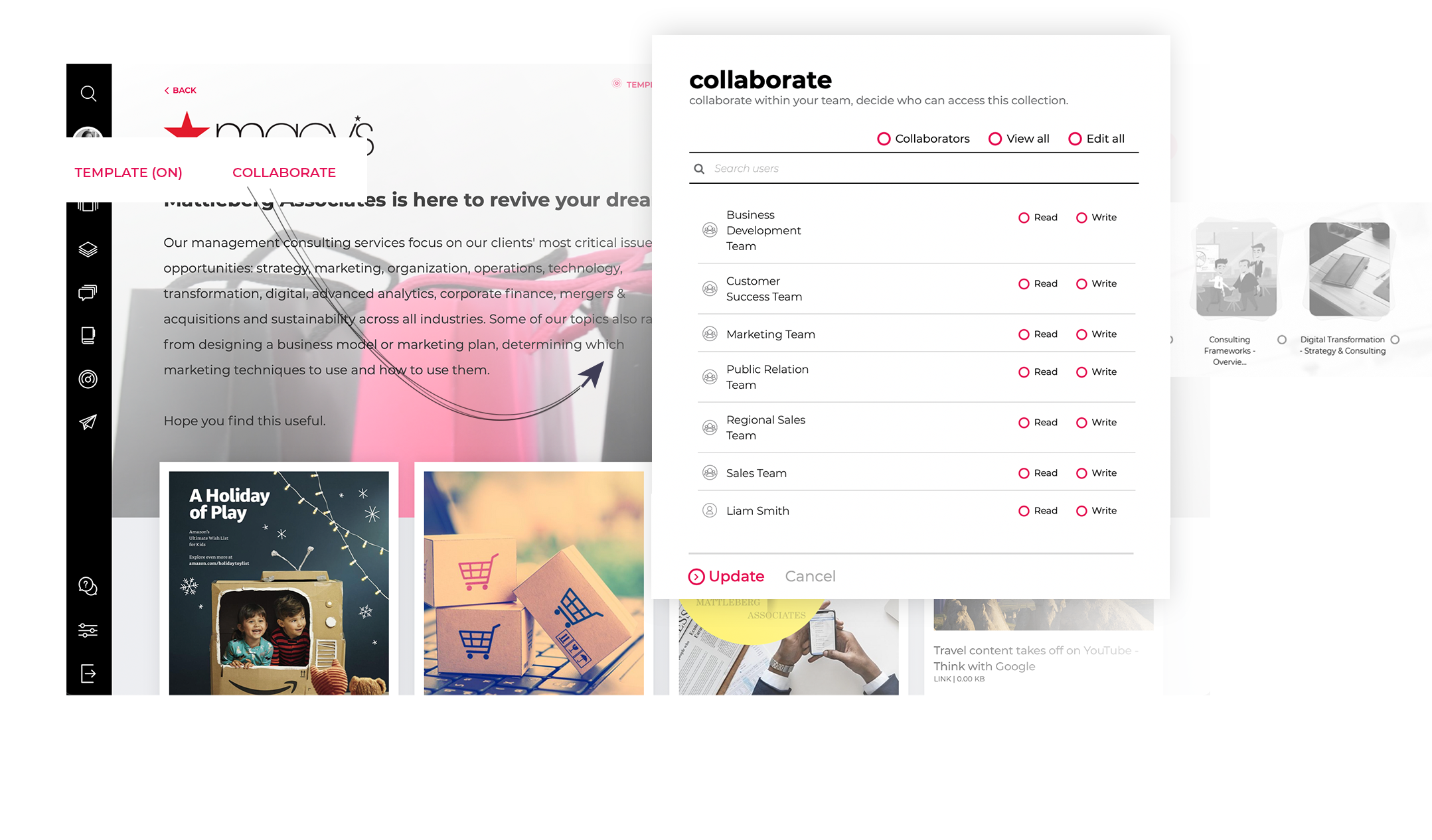The height and width of the screenshot is (840, 1432).
Task: Click the export/logout icon at sidebar bottom
Action: (x=88, y=673)
